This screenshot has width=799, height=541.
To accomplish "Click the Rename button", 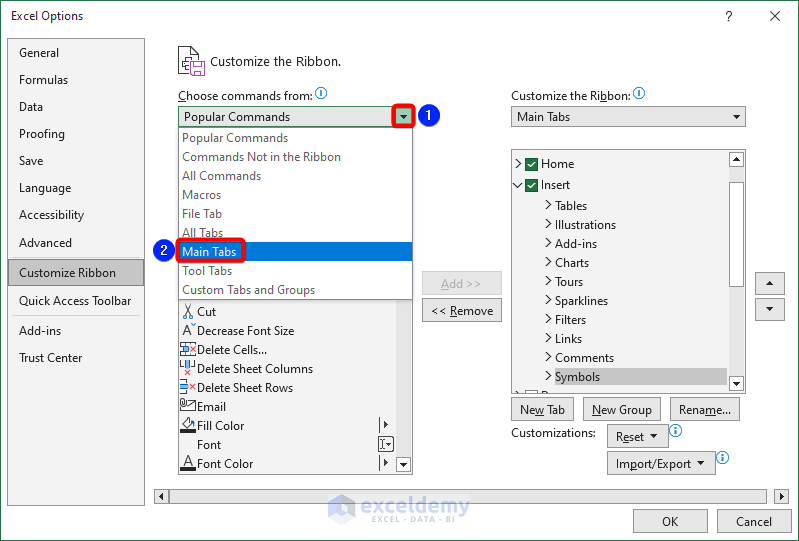I will pos(705,410).
